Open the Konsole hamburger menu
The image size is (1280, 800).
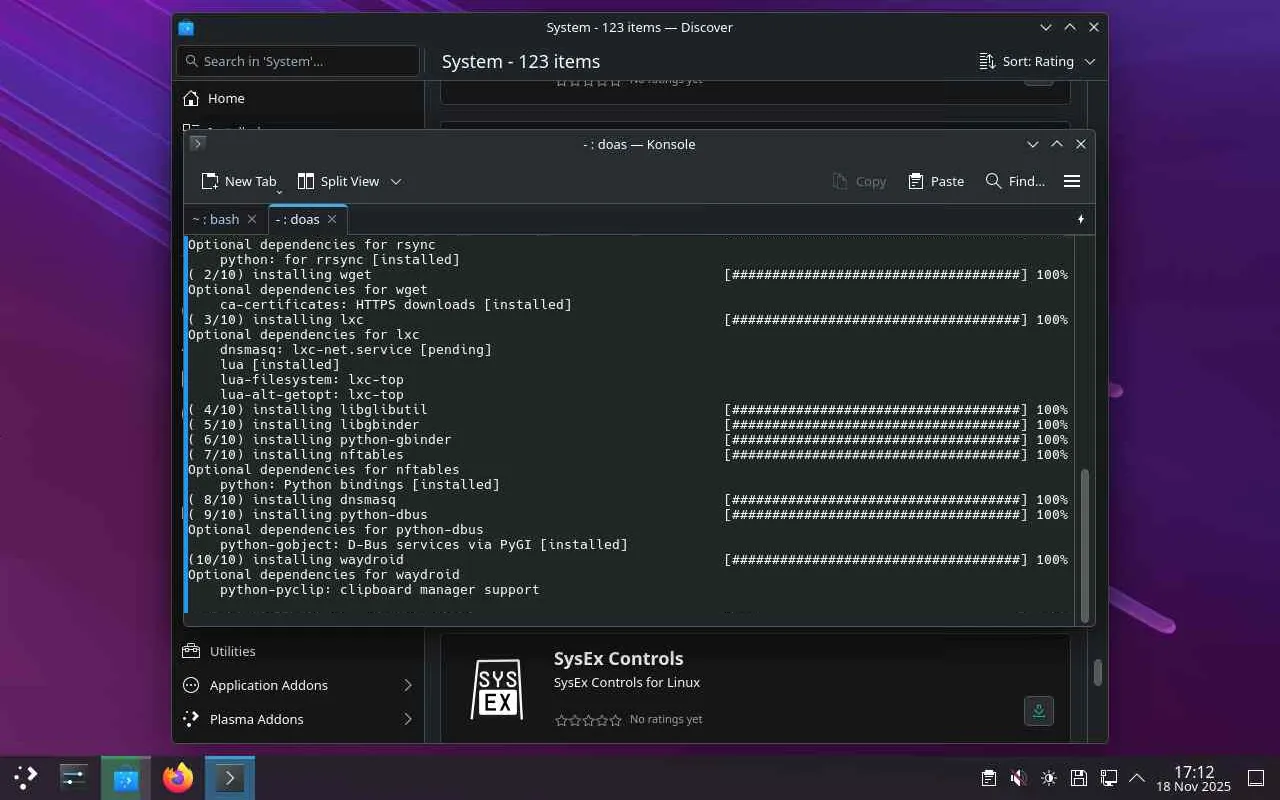1072,181
